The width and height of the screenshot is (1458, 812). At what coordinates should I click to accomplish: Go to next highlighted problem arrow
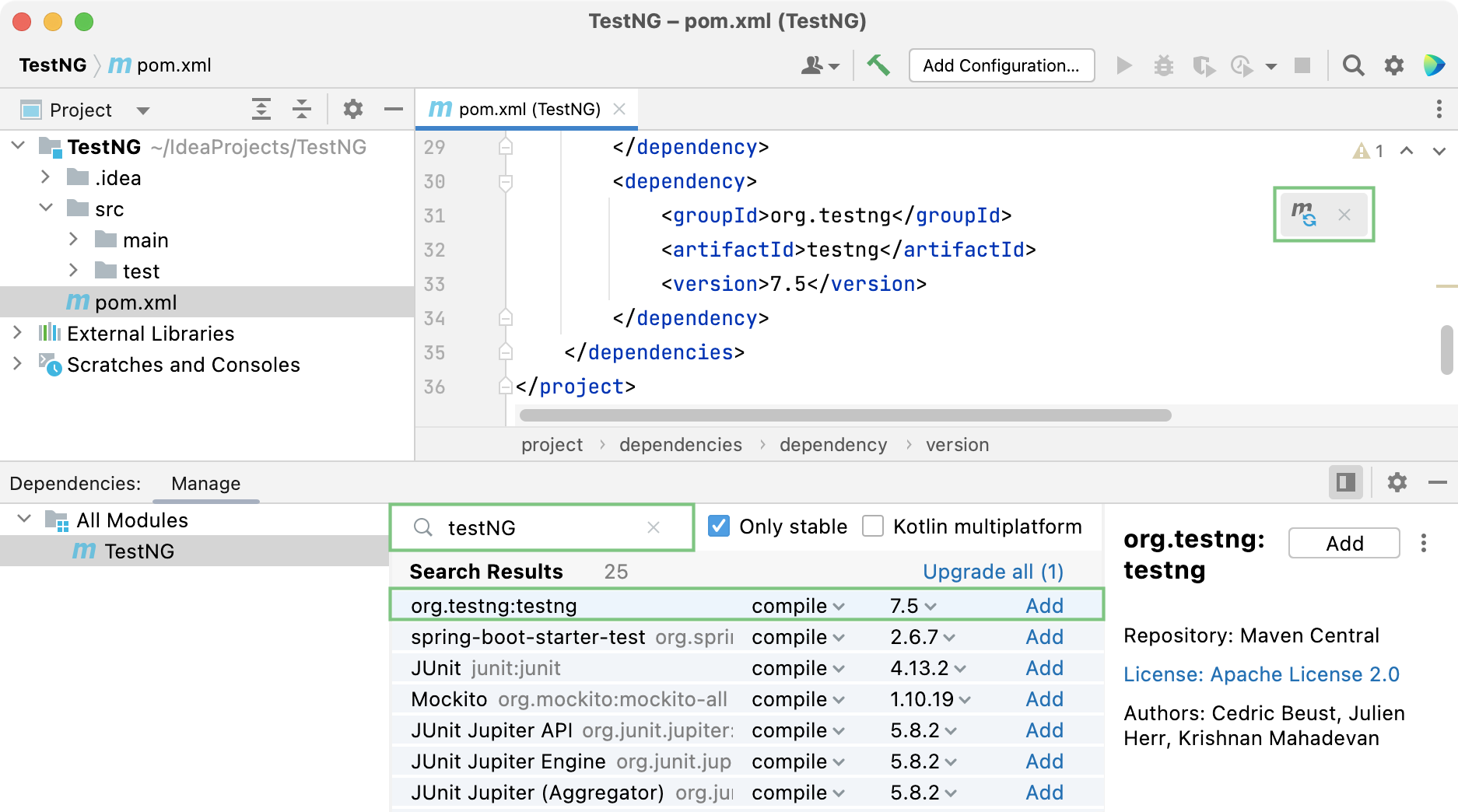coord(1439,151)
